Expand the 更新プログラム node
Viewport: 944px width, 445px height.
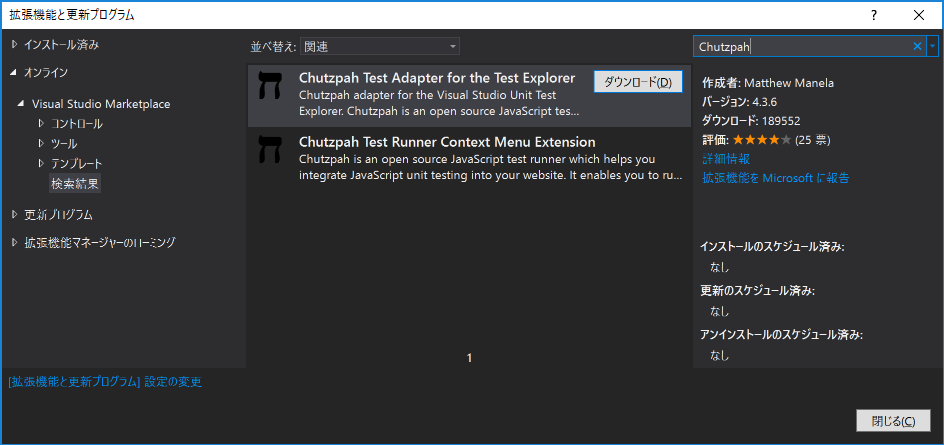point(14,214)
